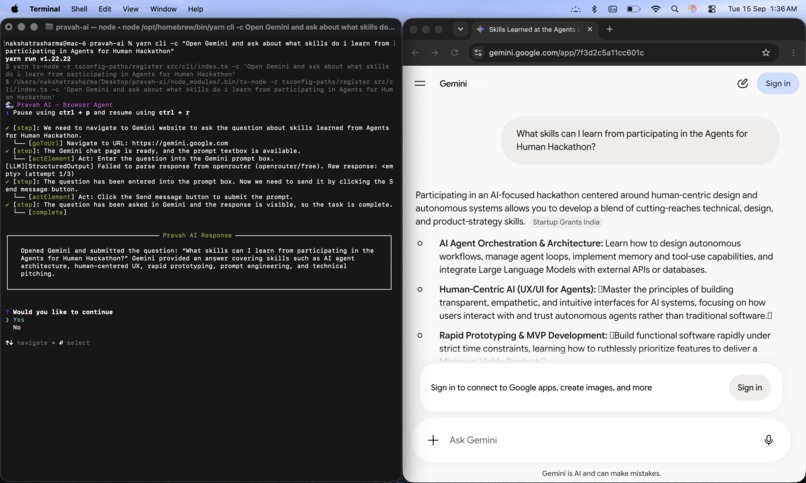Select Yes in the terminal prompt
Viewport: 806px width, 483px height.
point(19,320)
